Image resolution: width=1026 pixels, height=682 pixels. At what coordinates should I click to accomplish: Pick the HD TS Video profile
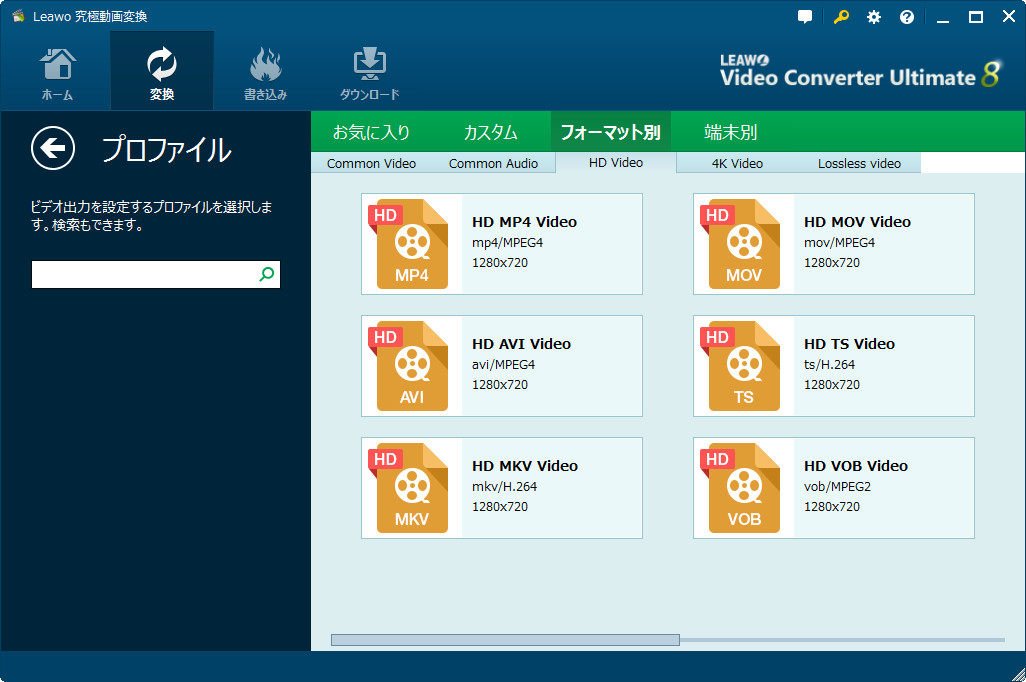pos(833,366)
